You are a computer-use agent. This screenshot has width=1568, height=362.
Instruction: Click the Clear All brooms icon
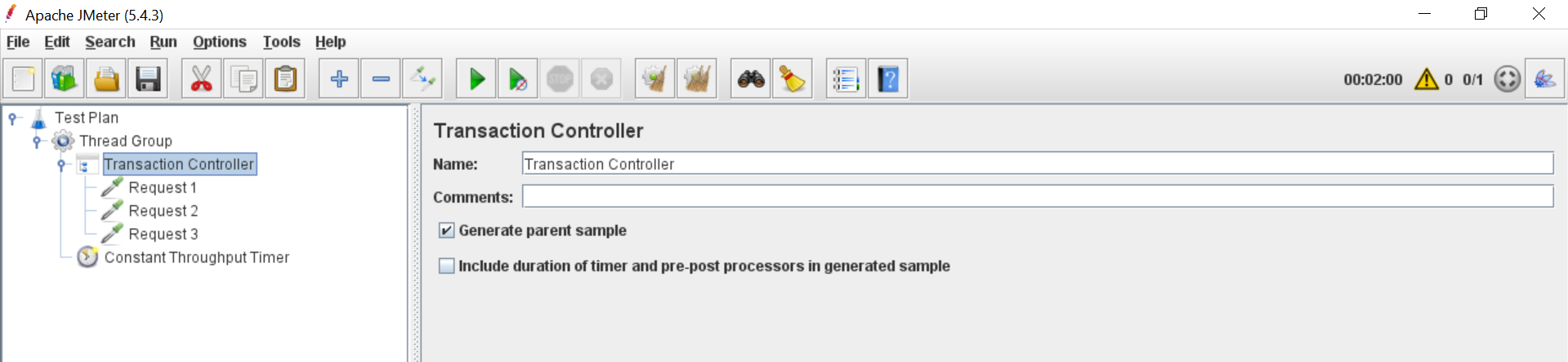click(x=697, y=79)
